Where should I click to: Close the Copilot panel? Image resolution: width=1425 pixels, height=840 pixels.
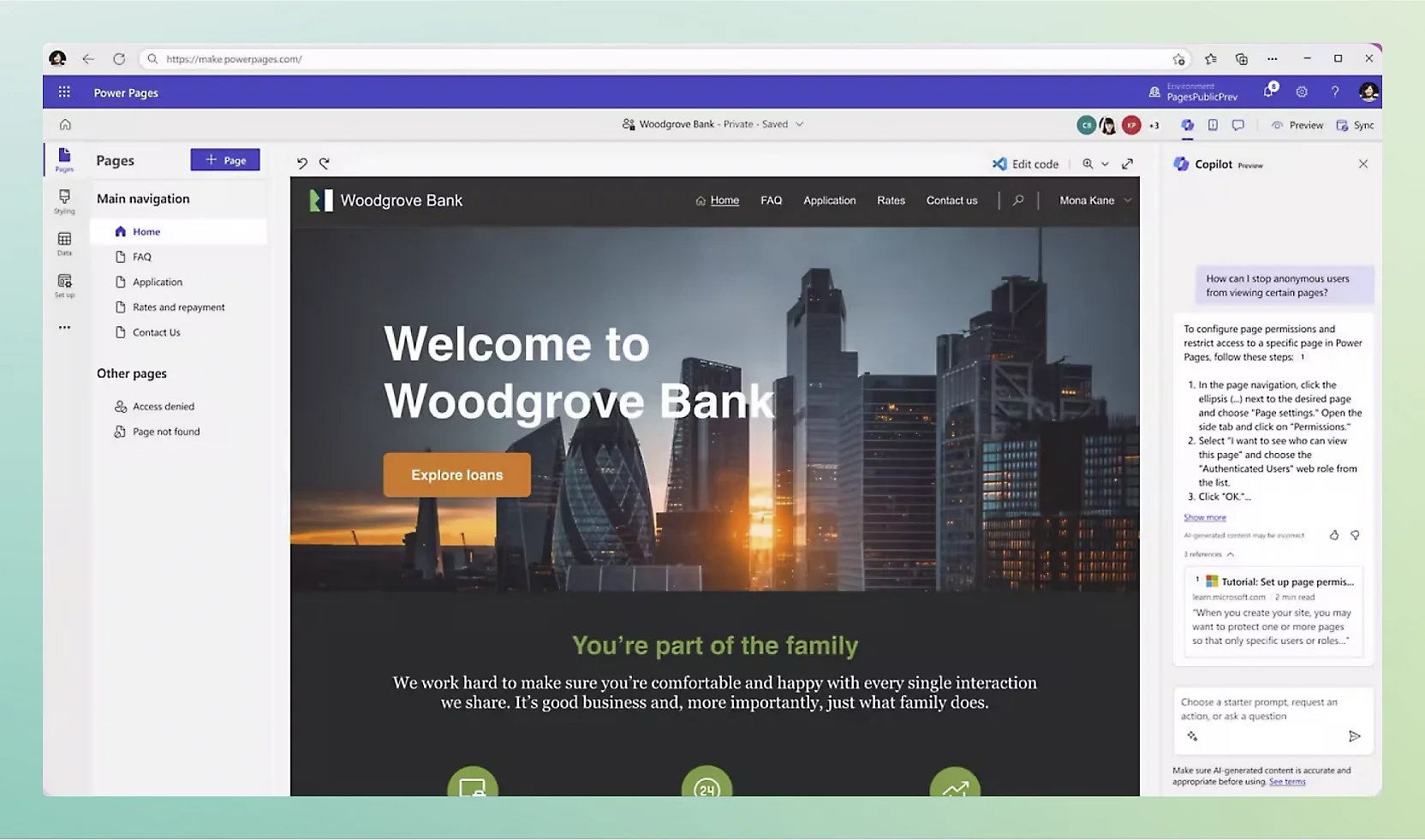(1363, 164)
